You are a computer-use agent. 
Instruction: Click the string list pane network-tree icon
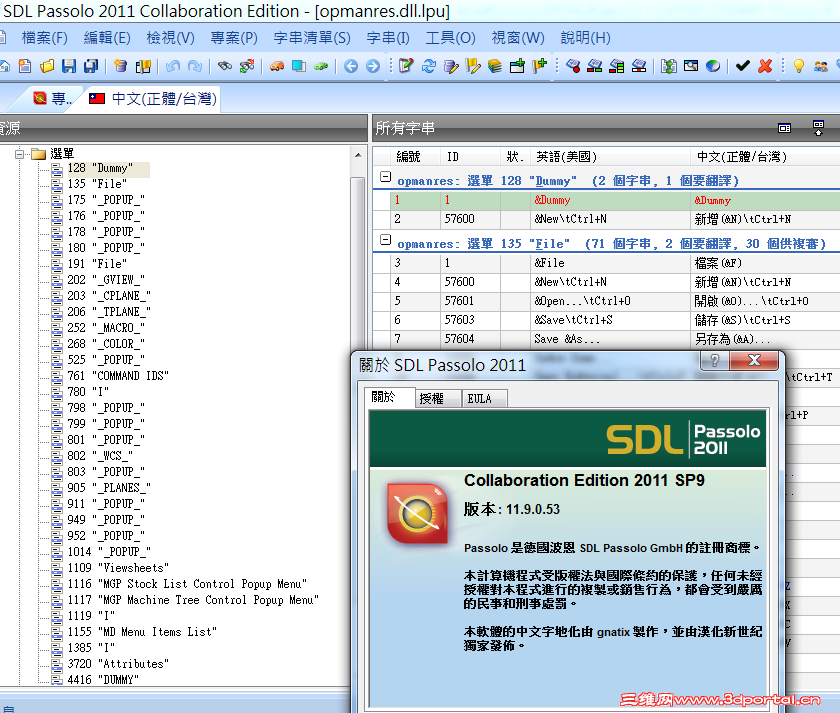coord(818,128)
